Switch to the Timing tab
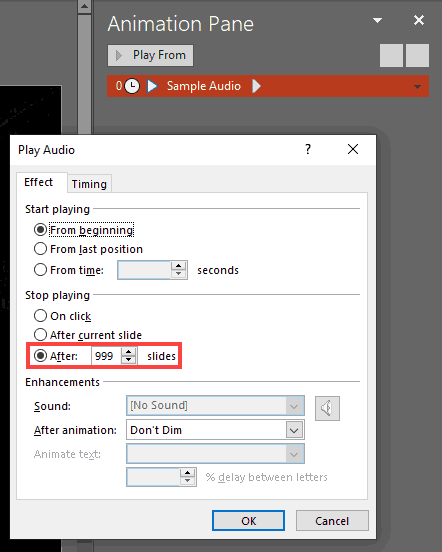Viewport: 442px width, 552px height. click(89, 184)
